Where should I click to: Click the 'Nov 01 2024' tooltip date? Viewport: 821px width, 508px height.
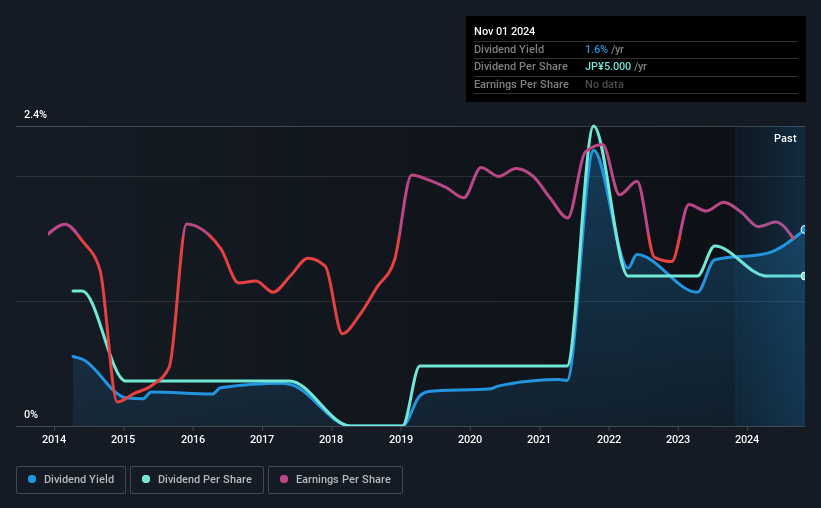pyautogui.click(x=504, y=31)
